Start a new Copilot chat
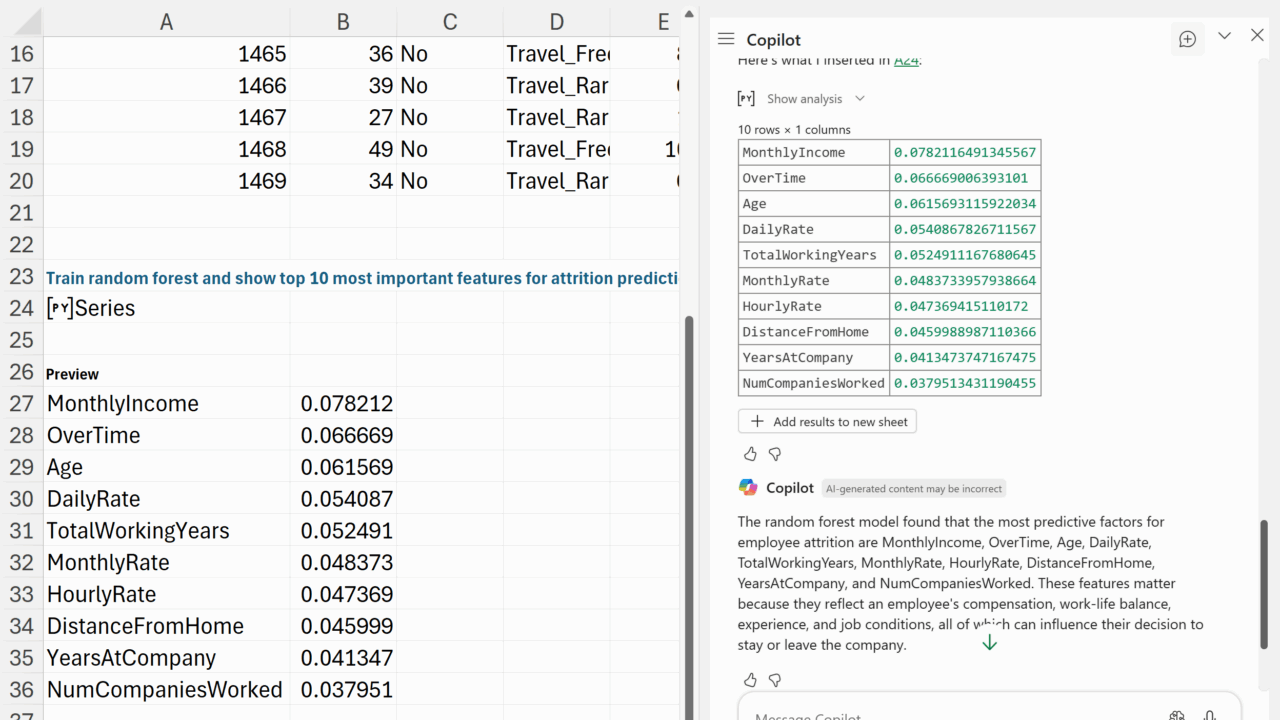Image resolution: width=1280 pixels, height=720 pixels. pos(1187,39)
